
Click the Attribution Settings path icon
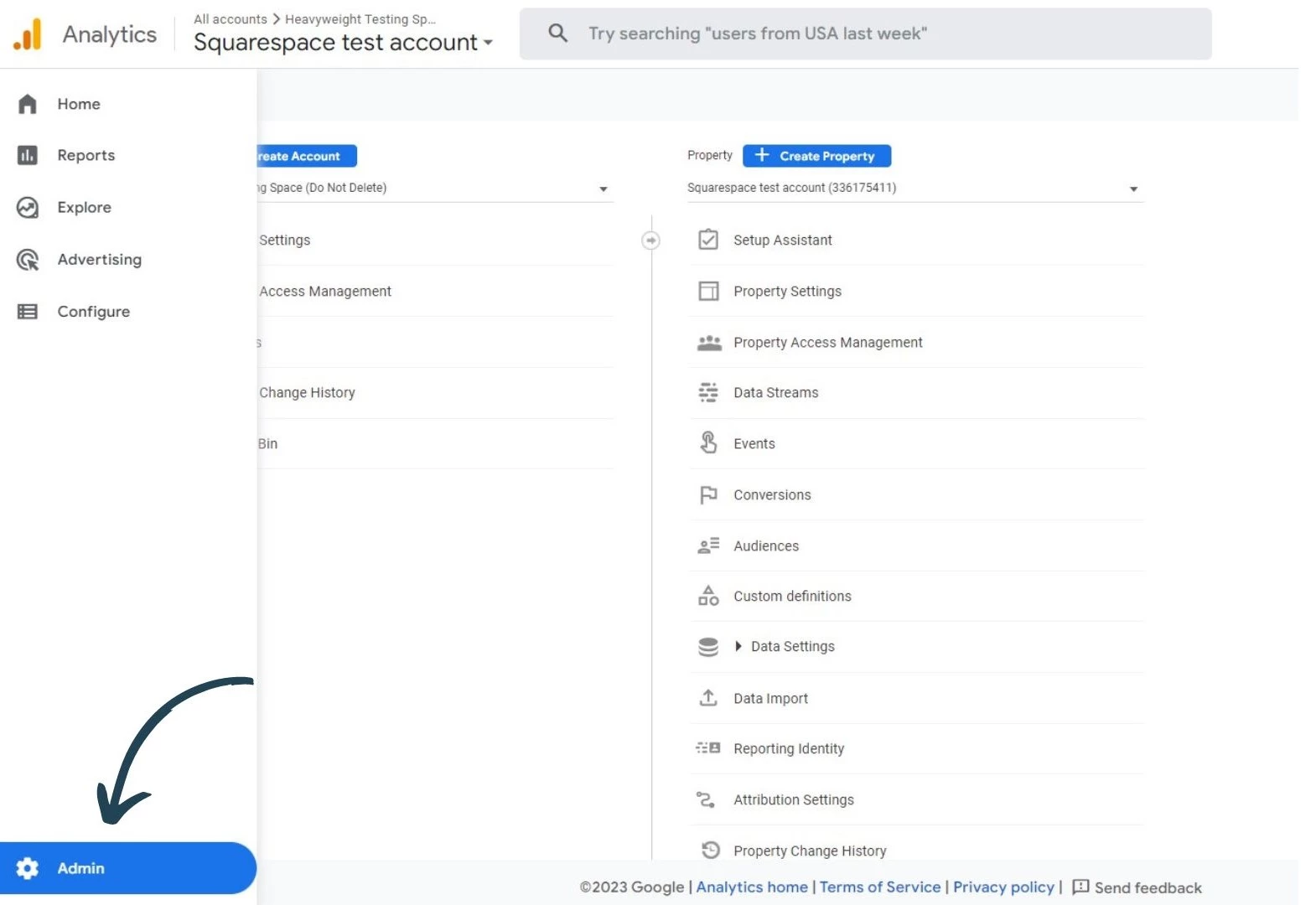pos(706,799)
